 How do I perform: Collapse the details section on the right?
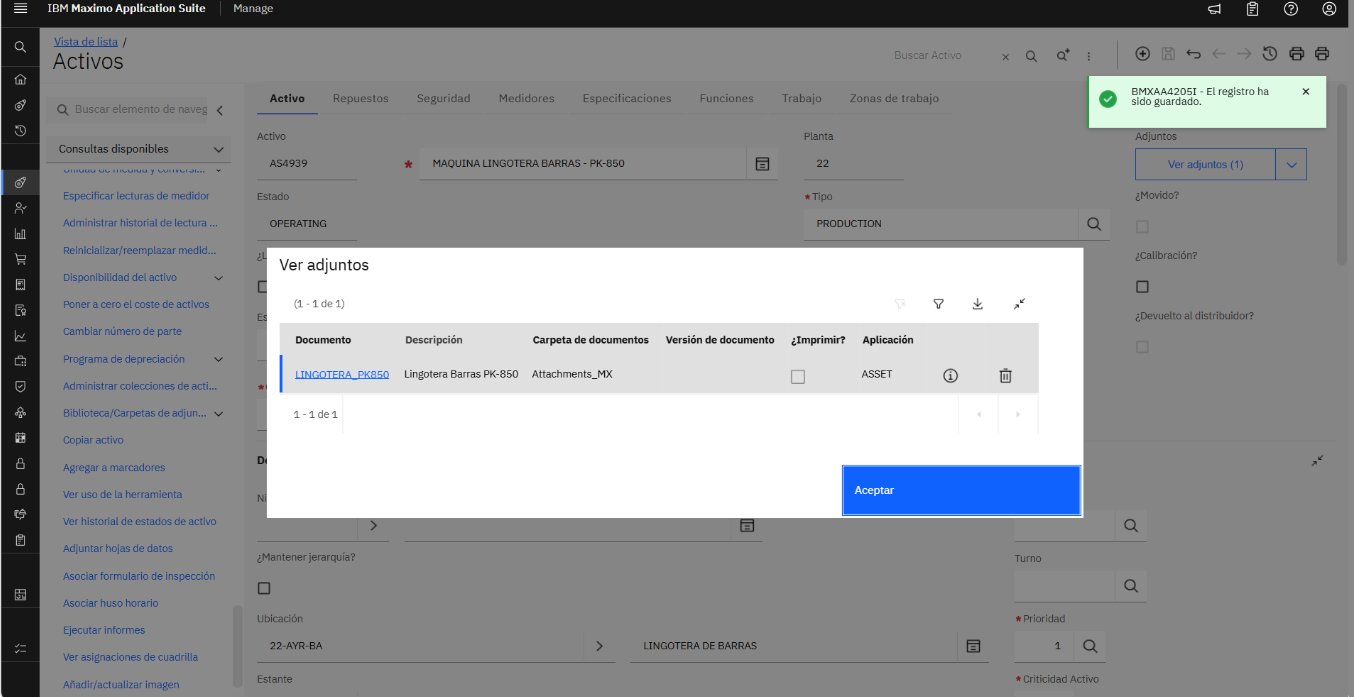point(1318,460)
